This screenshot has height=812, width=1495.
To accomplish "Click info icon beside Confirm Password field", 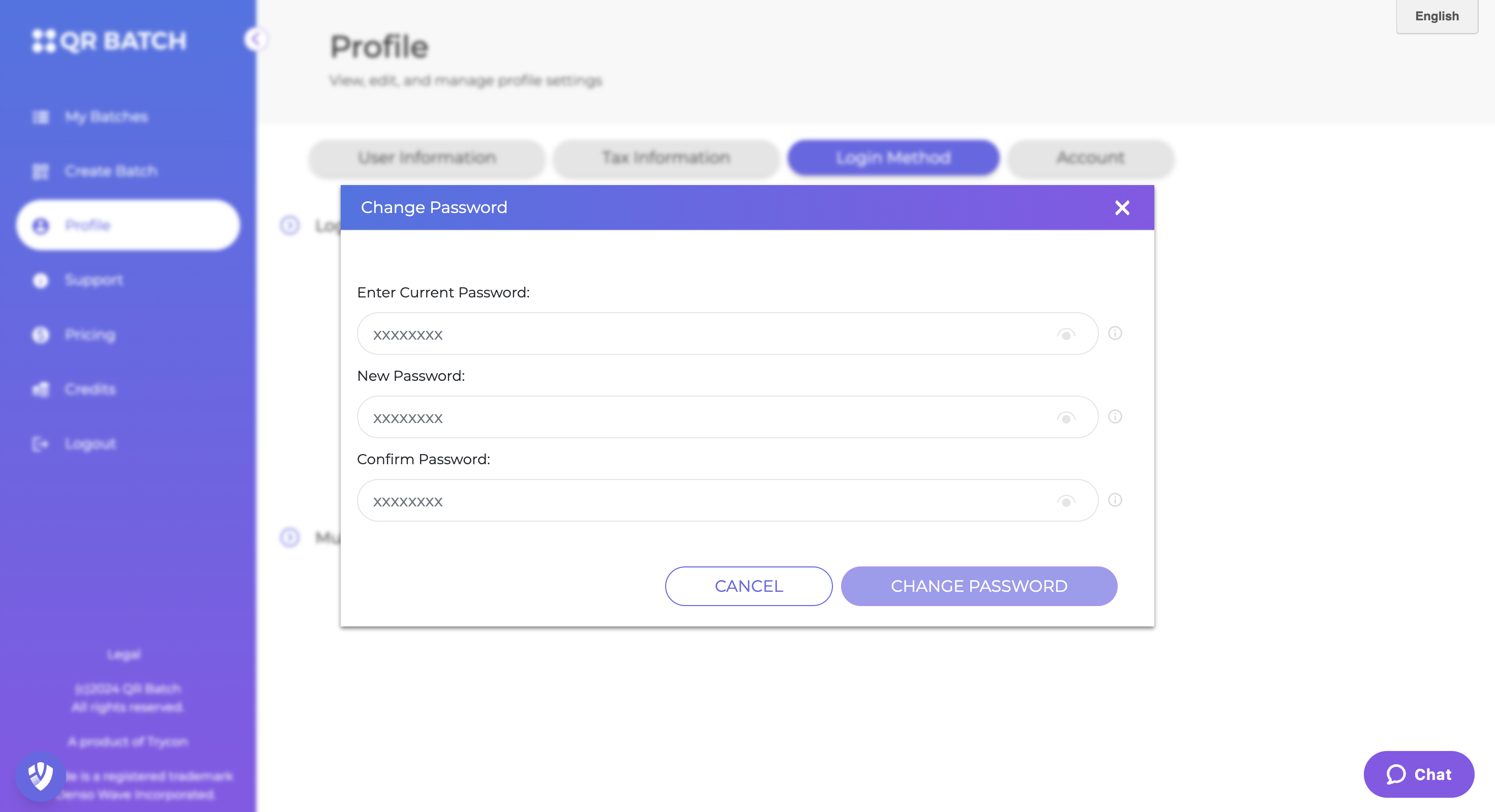I will pos(1115,500).
